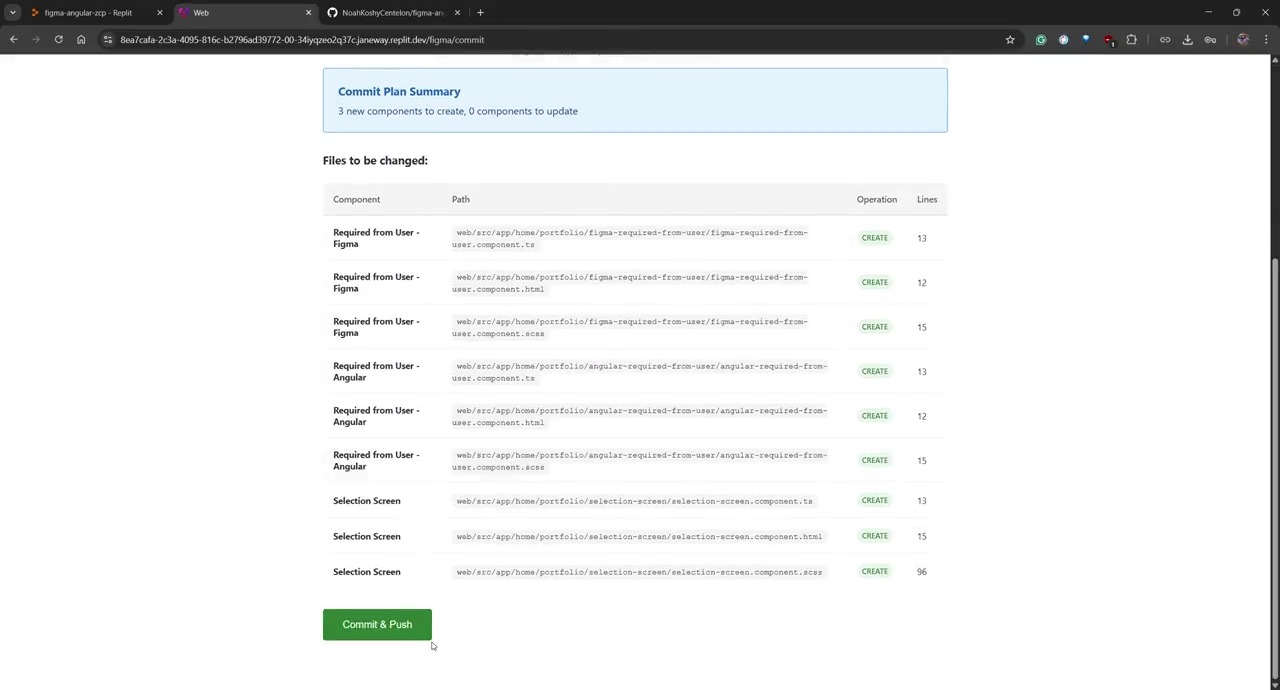
Task: Select the selection-screen.component.scss path
Action: [639, 572]
